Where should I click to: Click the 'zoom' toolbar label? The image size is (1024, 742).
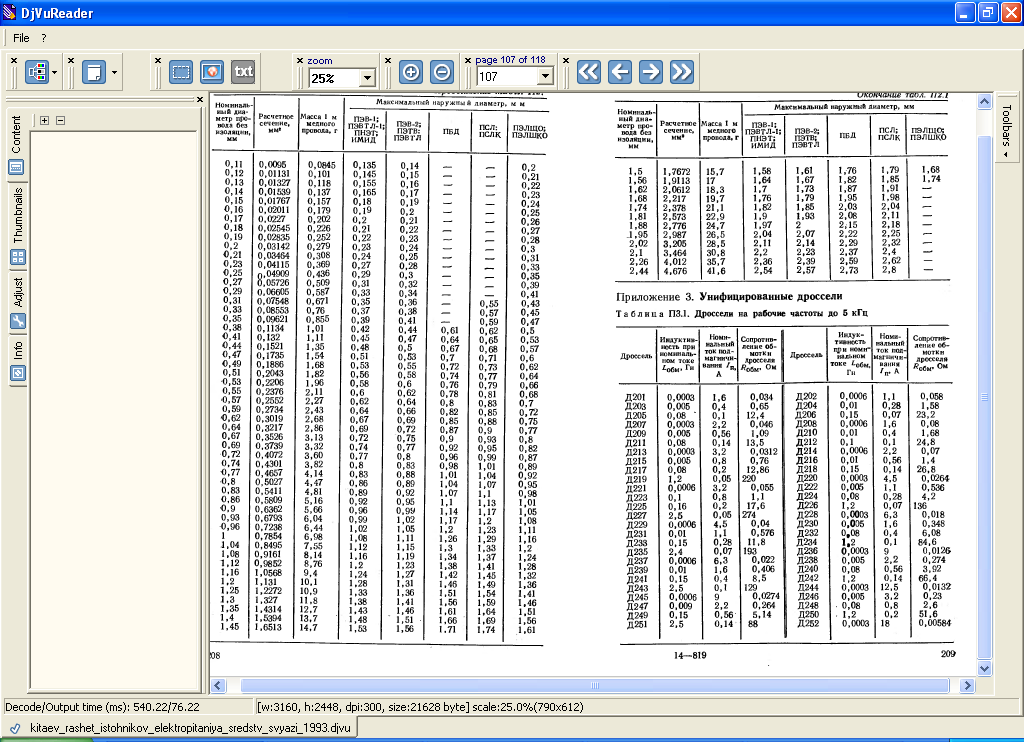click(319, 60)
